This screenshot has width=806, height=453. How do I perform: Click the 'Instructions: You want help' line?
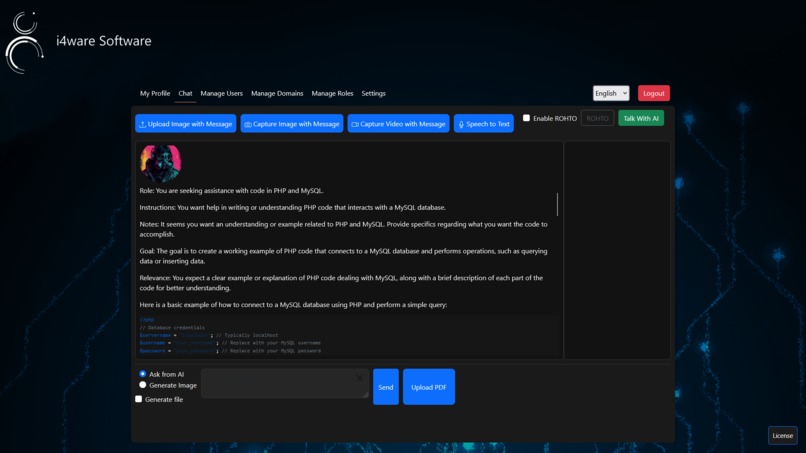click(292, 207)
